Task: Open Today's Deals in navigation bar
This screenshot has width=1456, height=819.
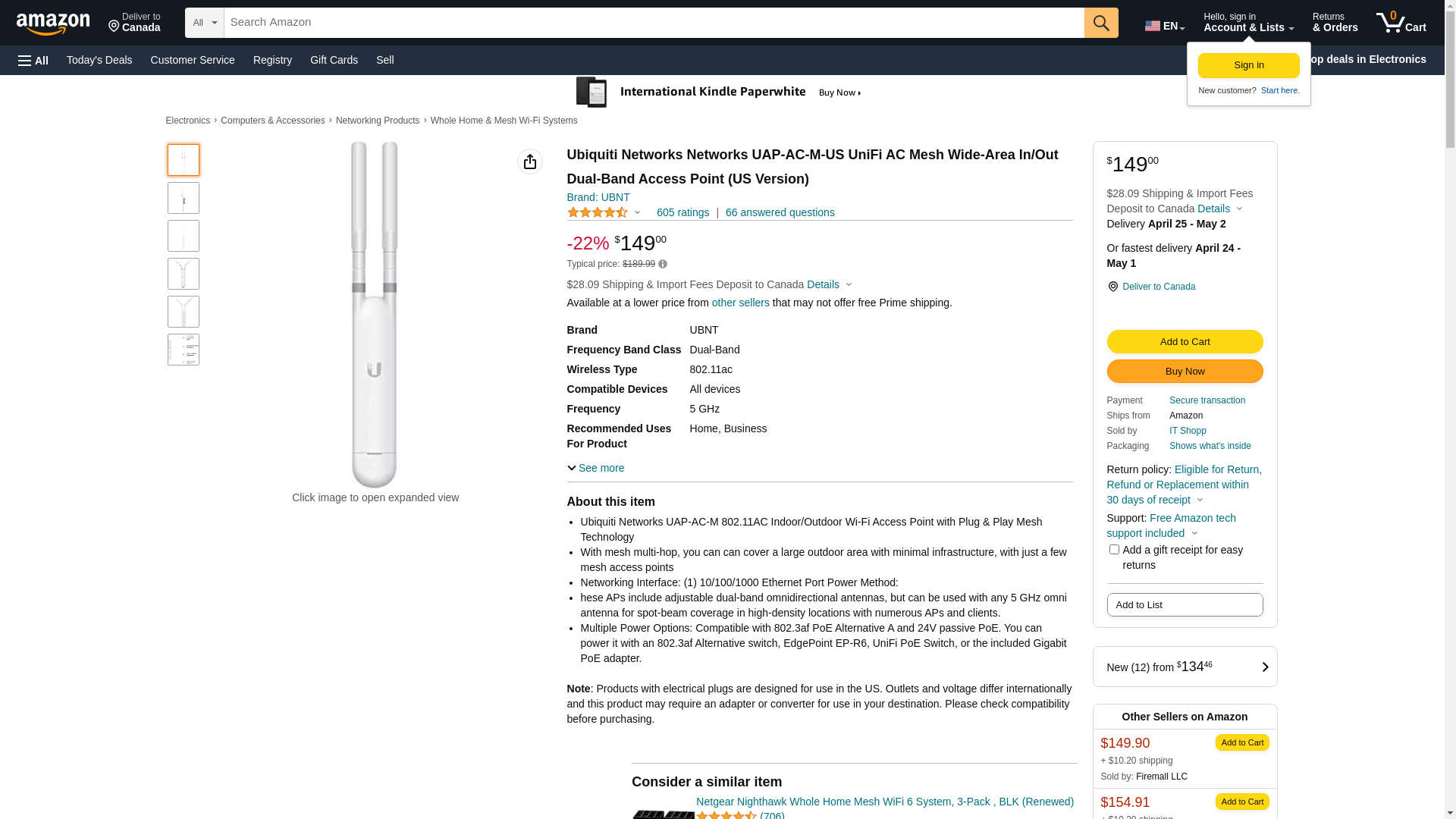Action: (x=99, y=60)
